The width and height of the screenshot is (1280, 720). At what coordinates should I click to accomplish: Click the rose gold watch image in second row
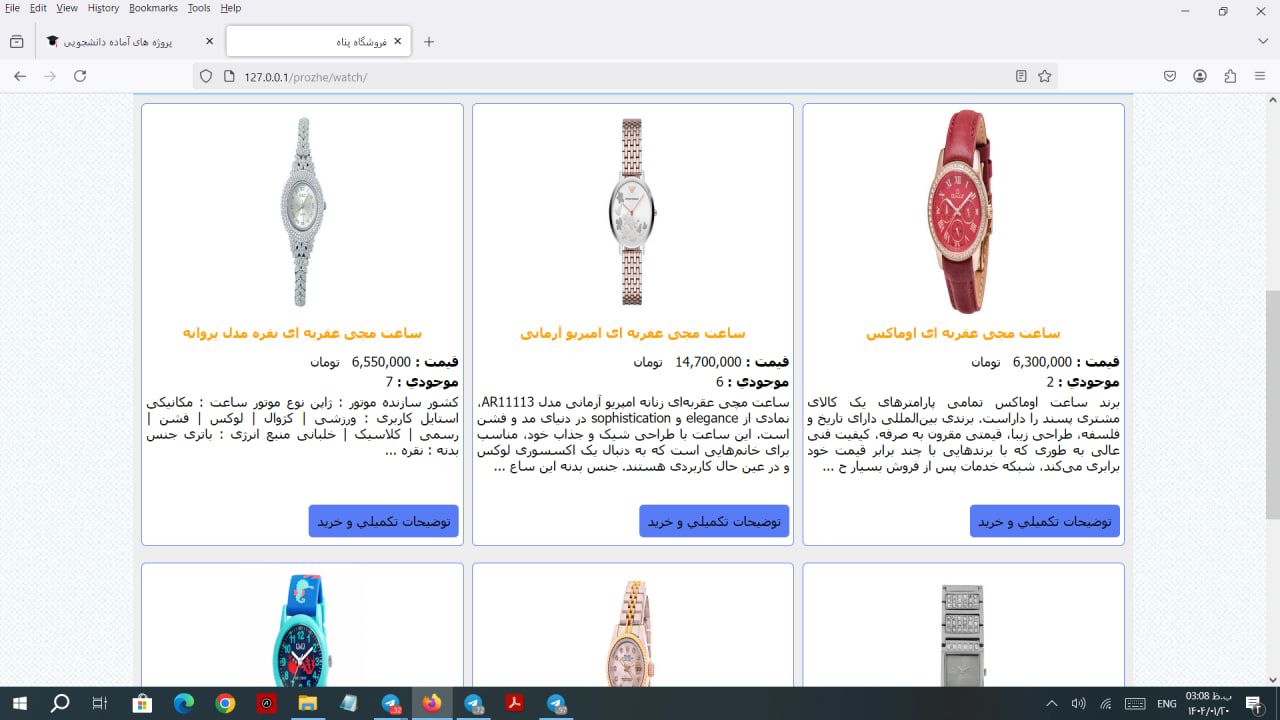point(632,633)
